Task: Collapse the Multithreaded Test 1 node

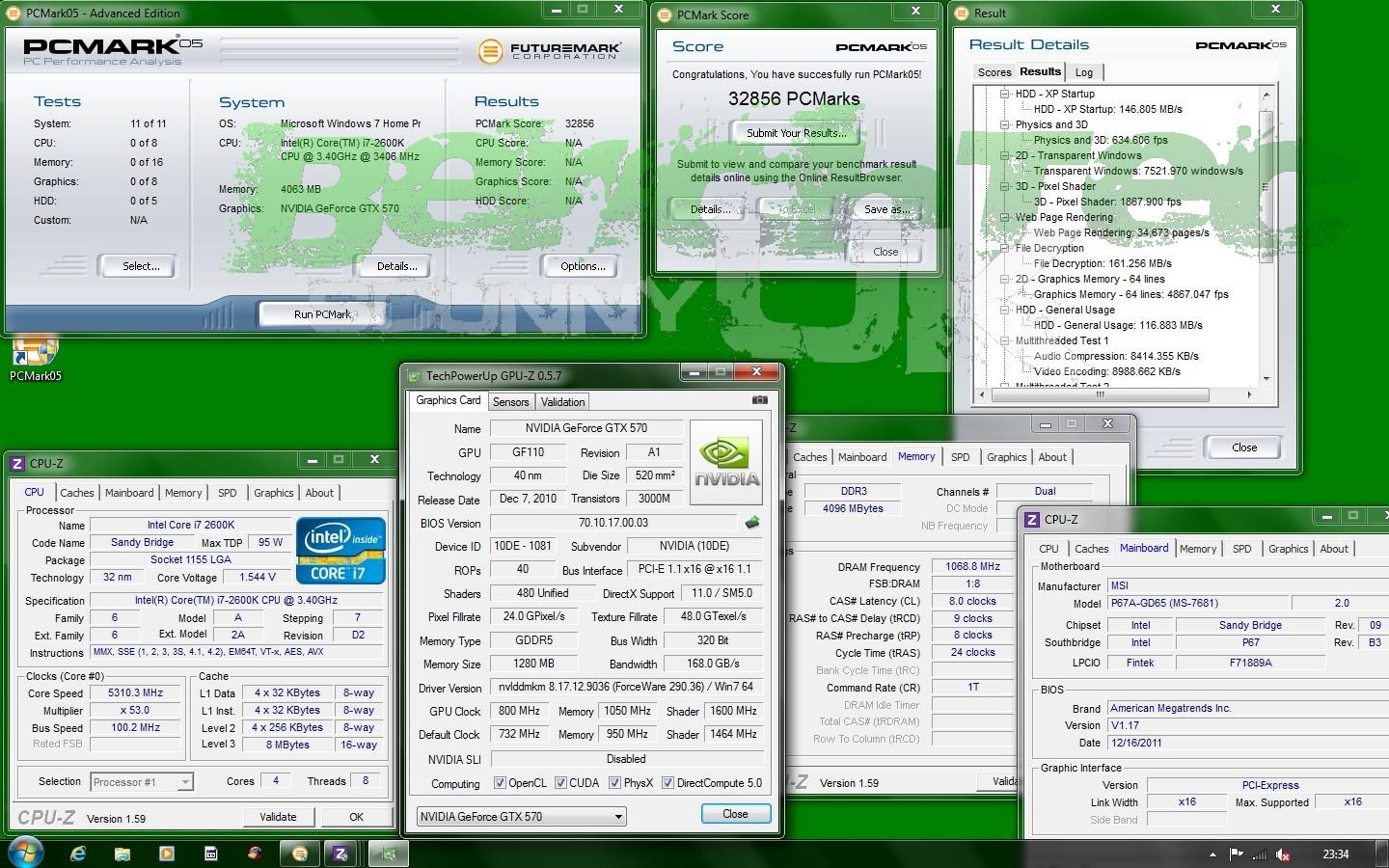Action: (x=1004, y=340)
